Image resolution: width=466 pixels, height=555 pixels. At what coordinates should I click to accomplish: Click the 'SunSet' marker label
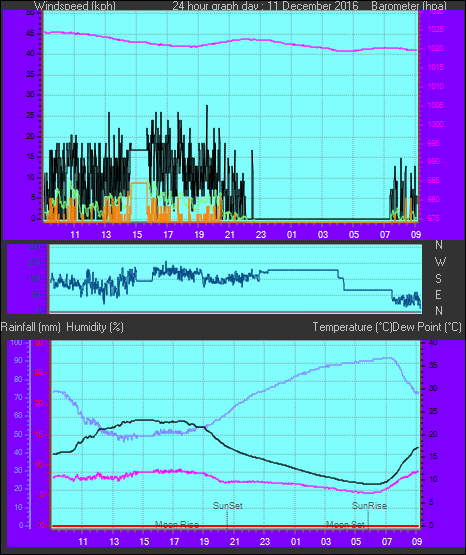(x=228, y=506)
